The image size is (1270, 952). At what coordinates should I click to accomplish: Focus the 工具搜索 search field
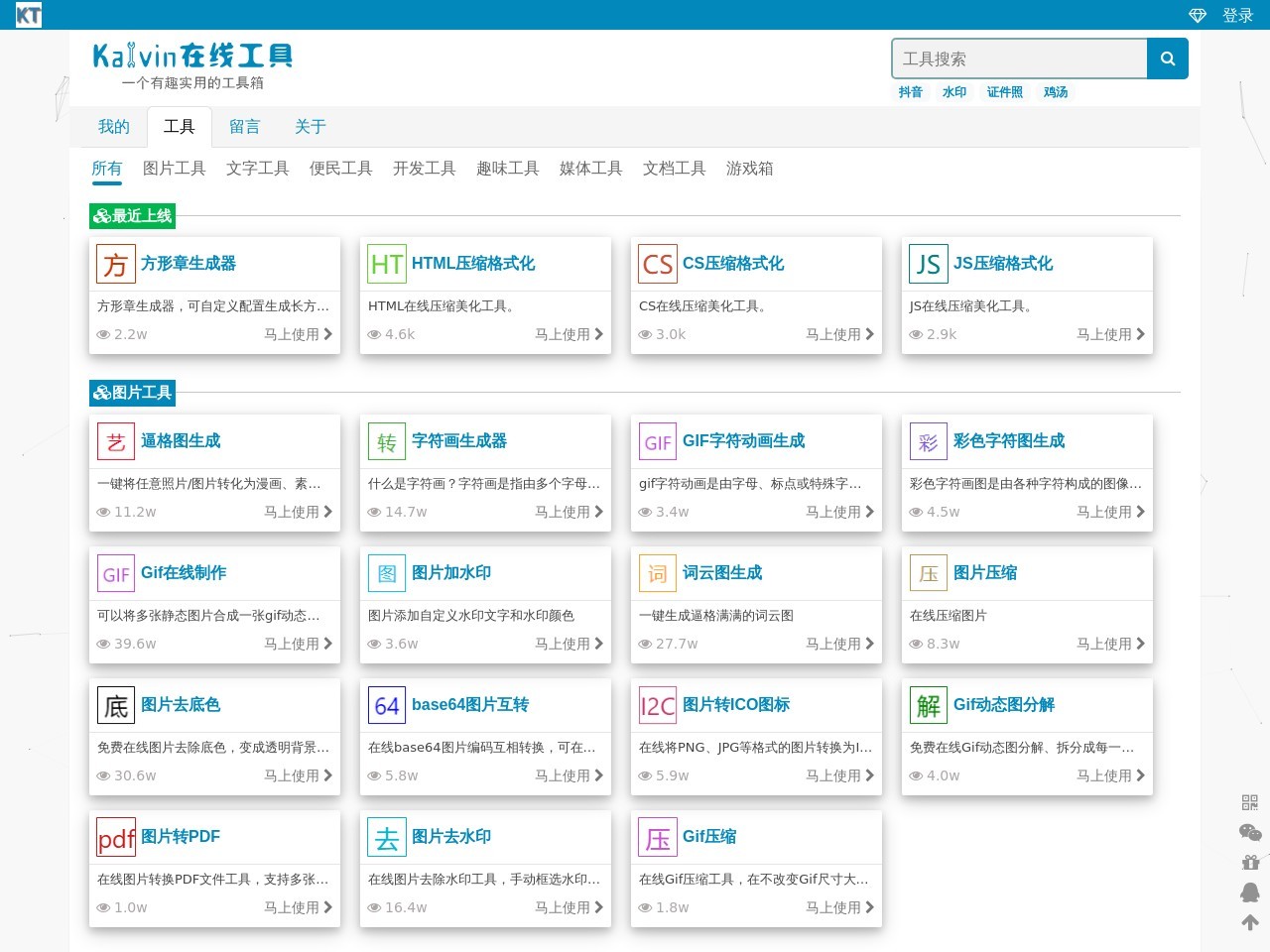[x=1020, y=59]
